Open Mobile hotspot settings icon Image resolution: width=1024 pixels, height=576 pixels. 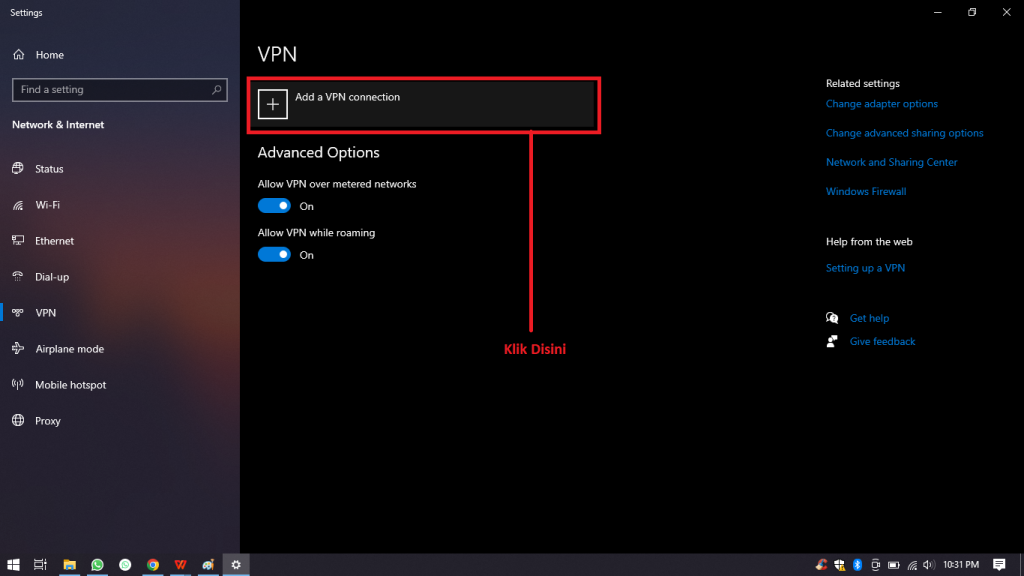tap(20, 384)
